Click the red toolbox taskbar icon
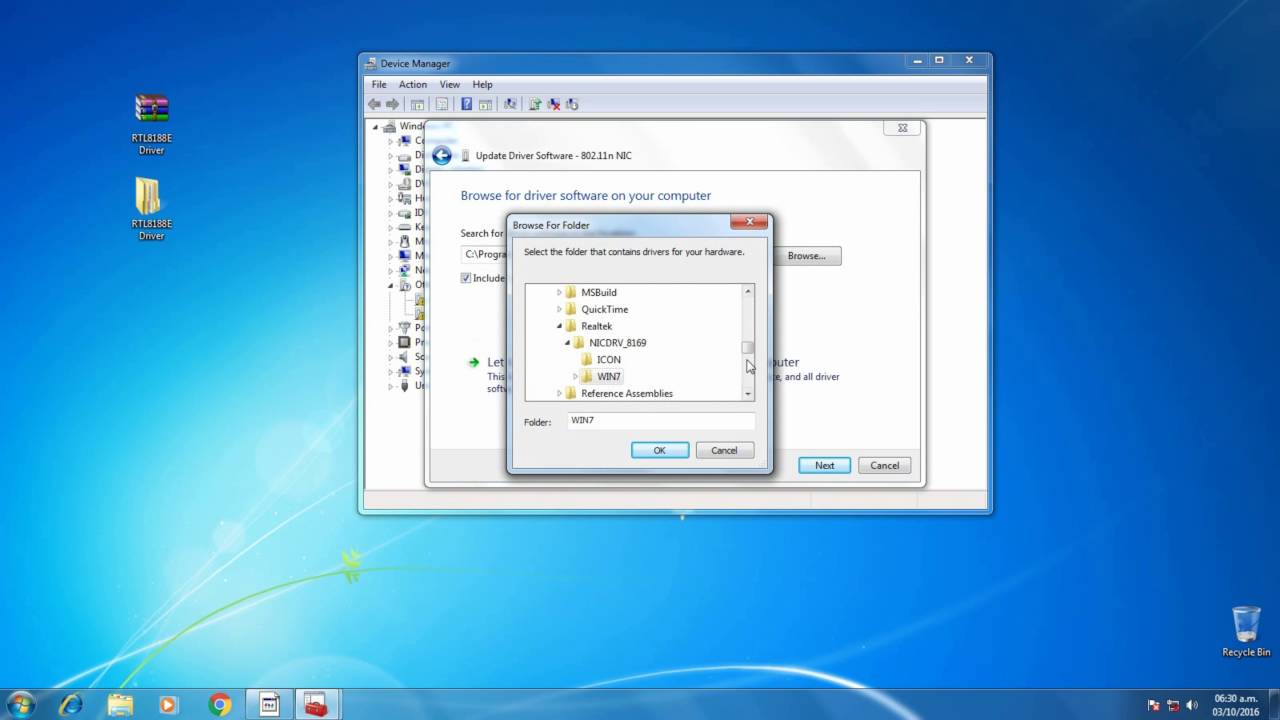Screen dimensions: 1280x720 (x=316, y=704)
